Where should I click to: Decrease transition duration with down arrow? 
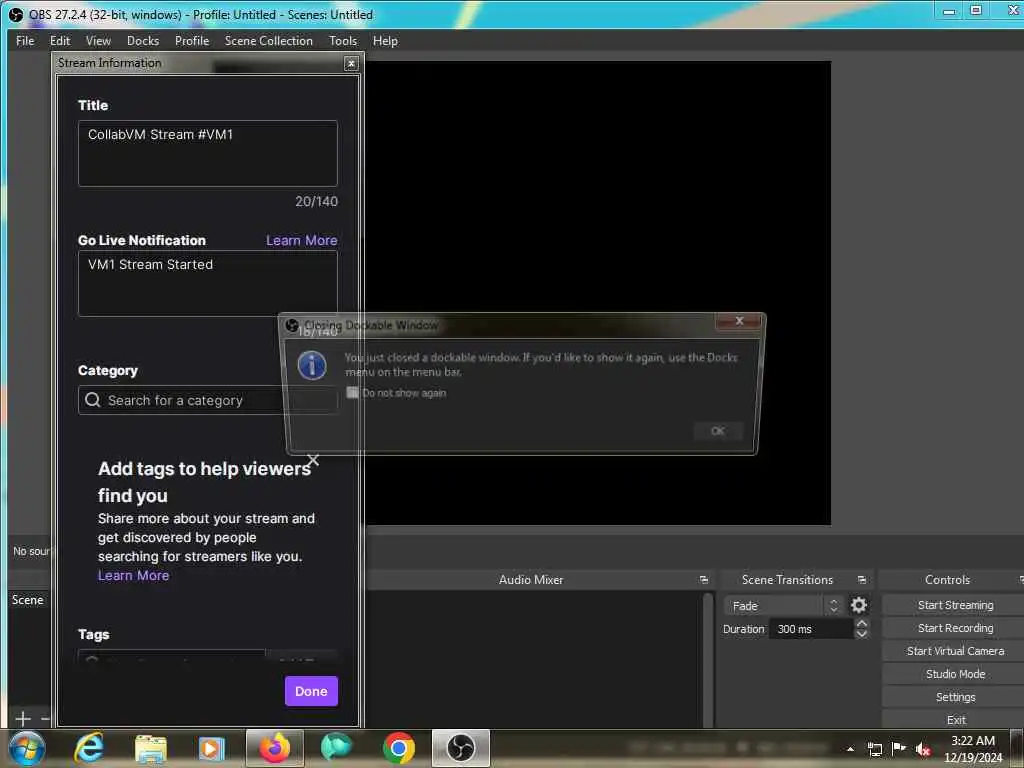click(861, 634)
